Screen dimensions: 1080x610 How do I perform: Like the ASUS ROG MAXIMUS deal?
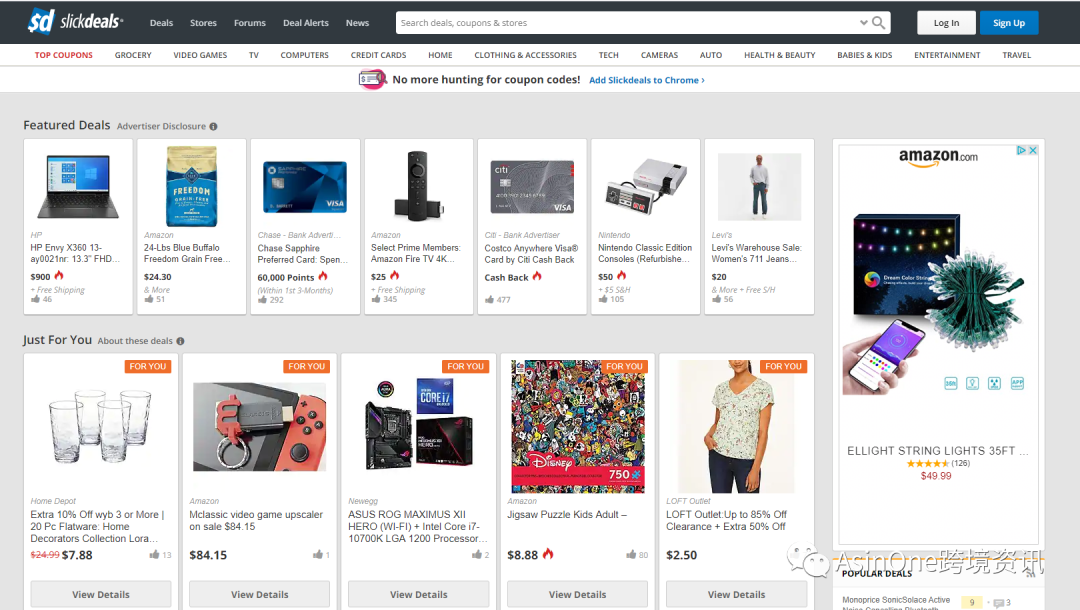(477, 554)
